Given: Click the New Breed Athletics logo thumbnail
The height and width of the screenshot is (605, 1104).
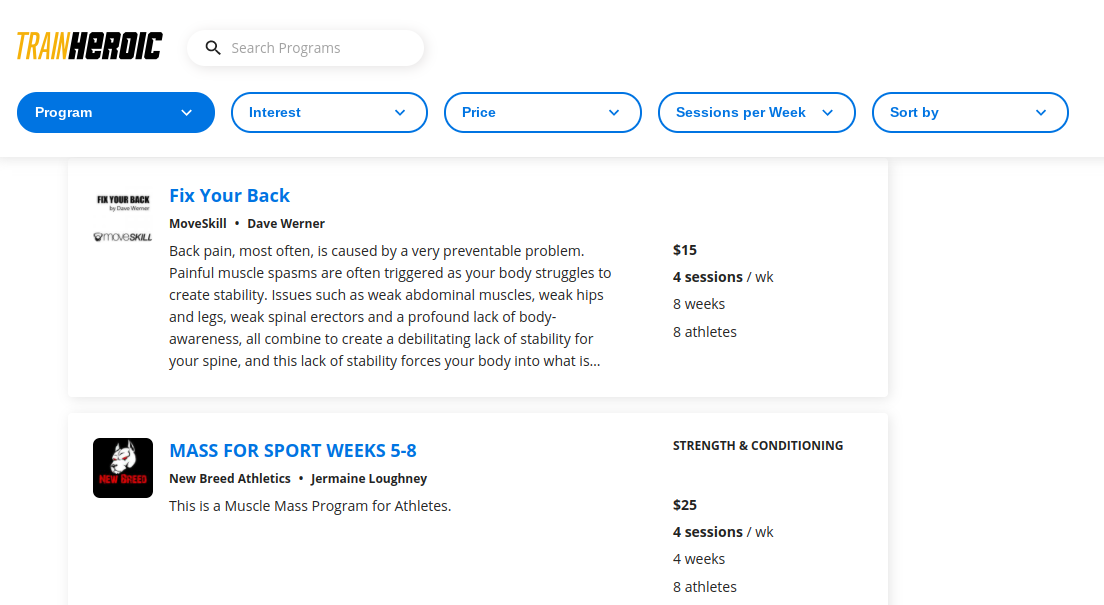Looking at the screenshot, I should [123, 468].
